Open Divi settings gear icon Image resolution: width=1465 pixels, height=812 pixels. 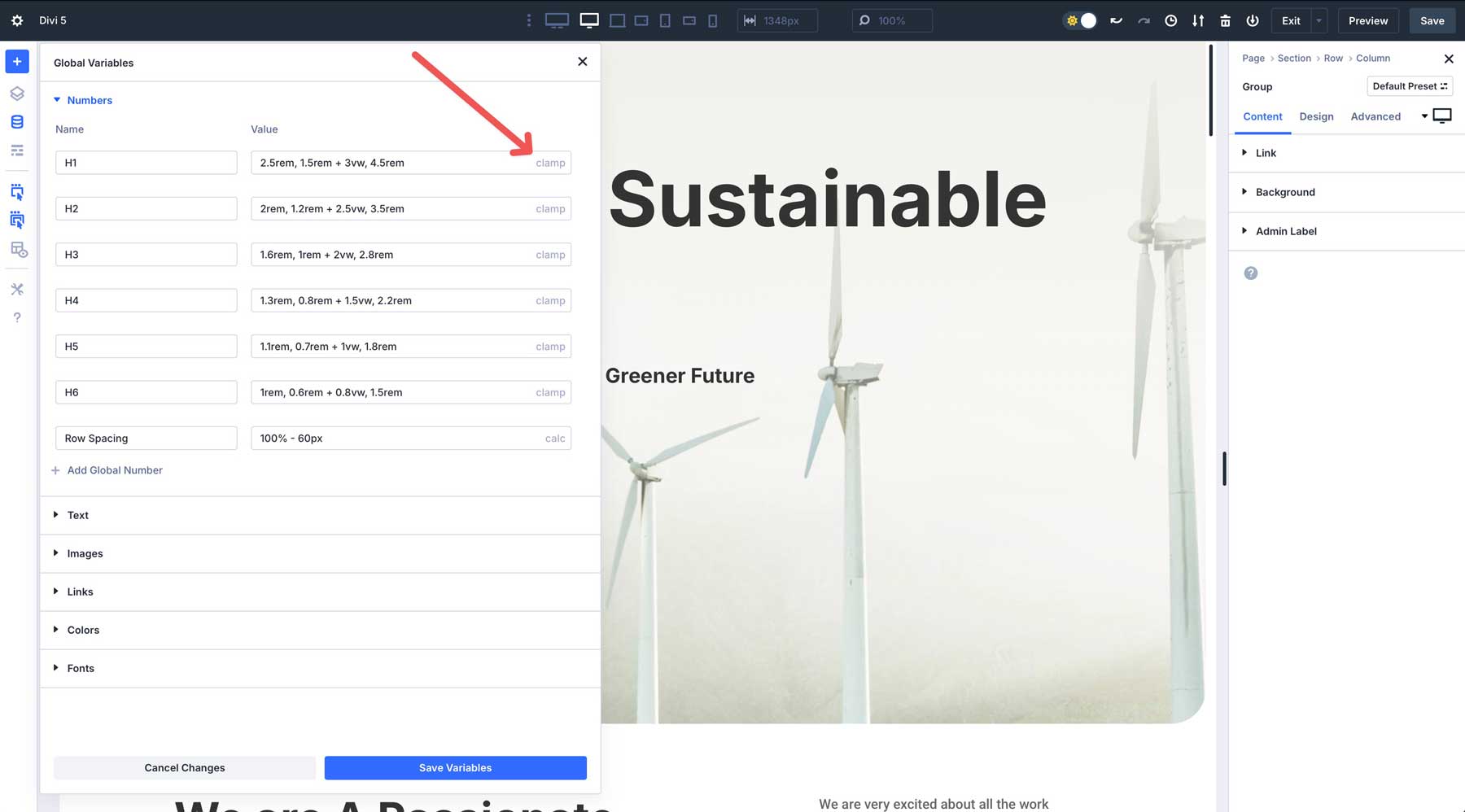tap(17, 20)
